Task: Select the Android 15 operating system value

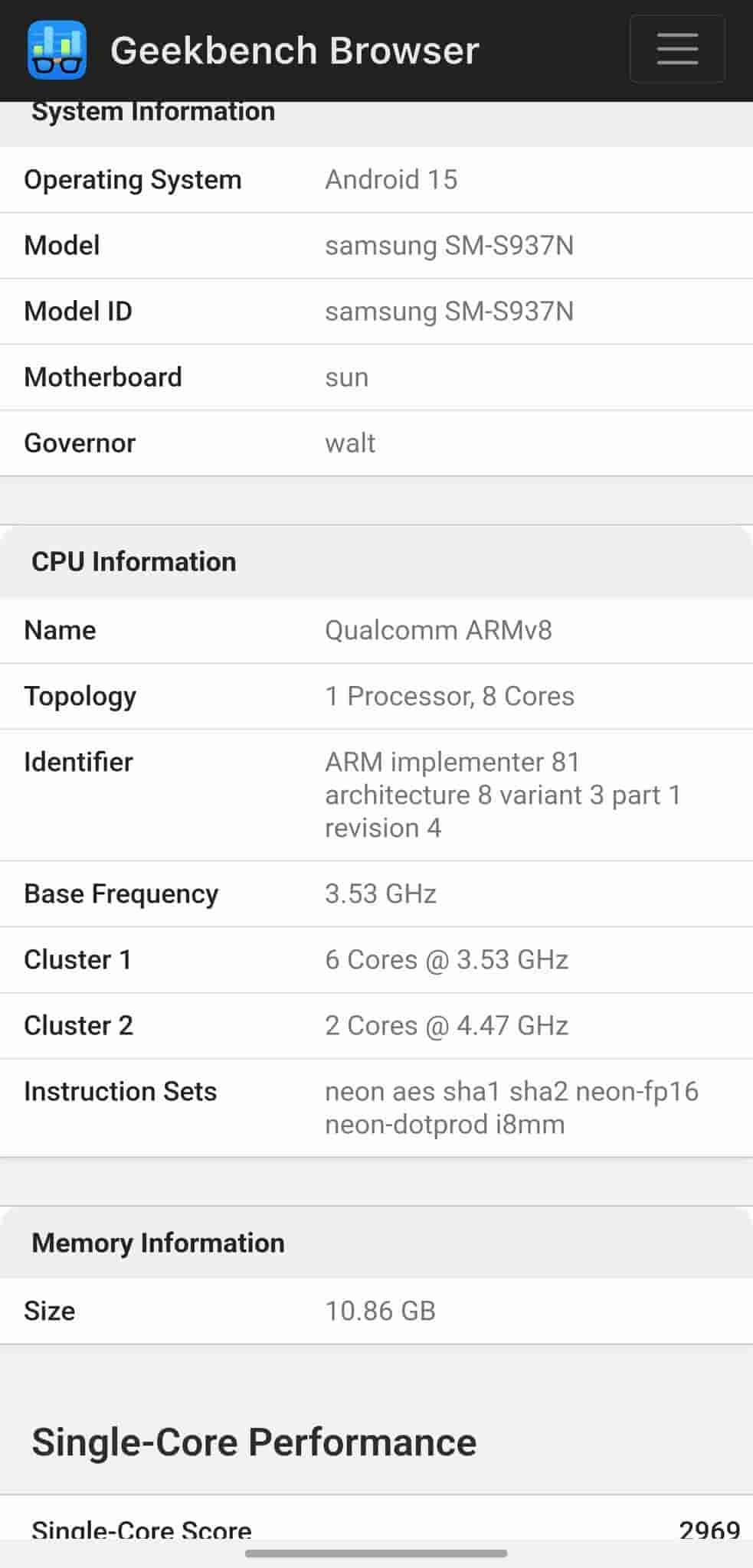Action: (x=391, y=180)
